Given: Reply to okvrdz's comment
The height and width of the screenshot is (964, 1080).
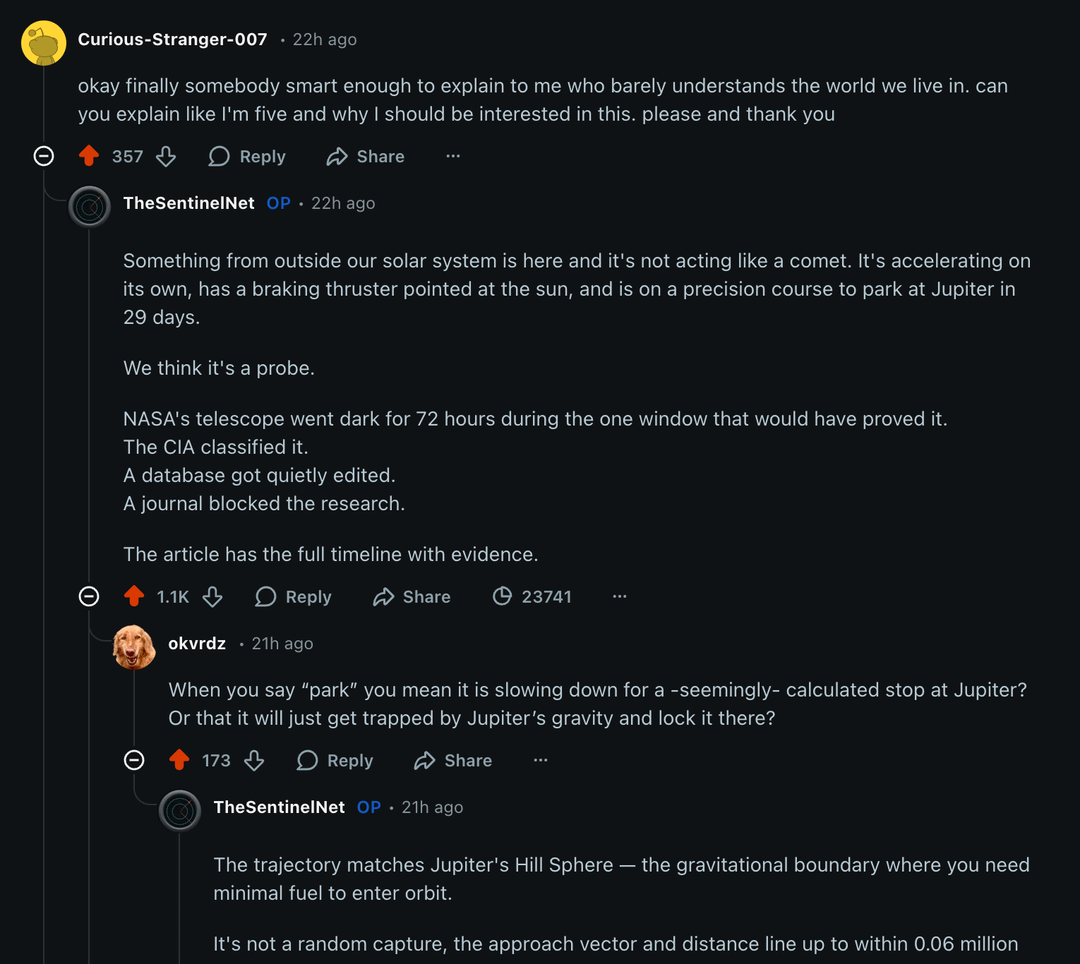Looking at the screenshot, I should coord(335,760).
